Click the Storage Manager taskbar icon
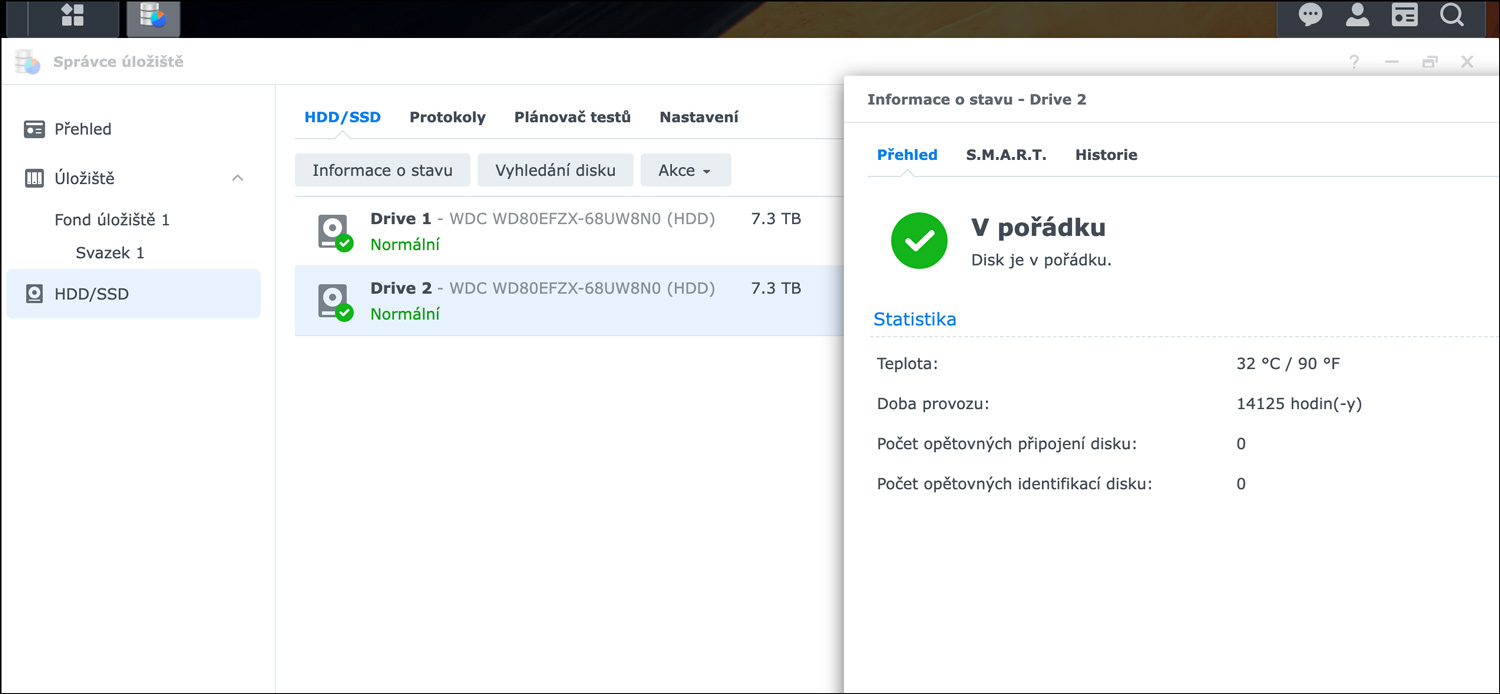 coord(153,16)
